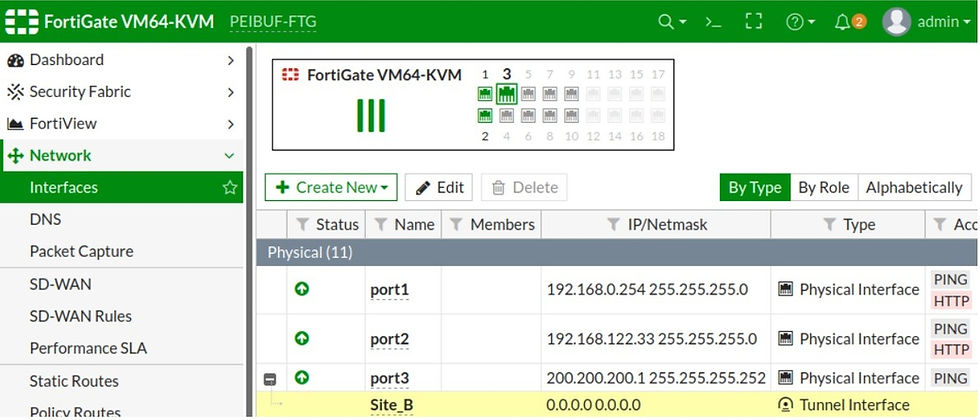Image resolution: width=980 pixels, height=420 pixels.
Task: Edit the selected interface
Action: tap(439, 188)
